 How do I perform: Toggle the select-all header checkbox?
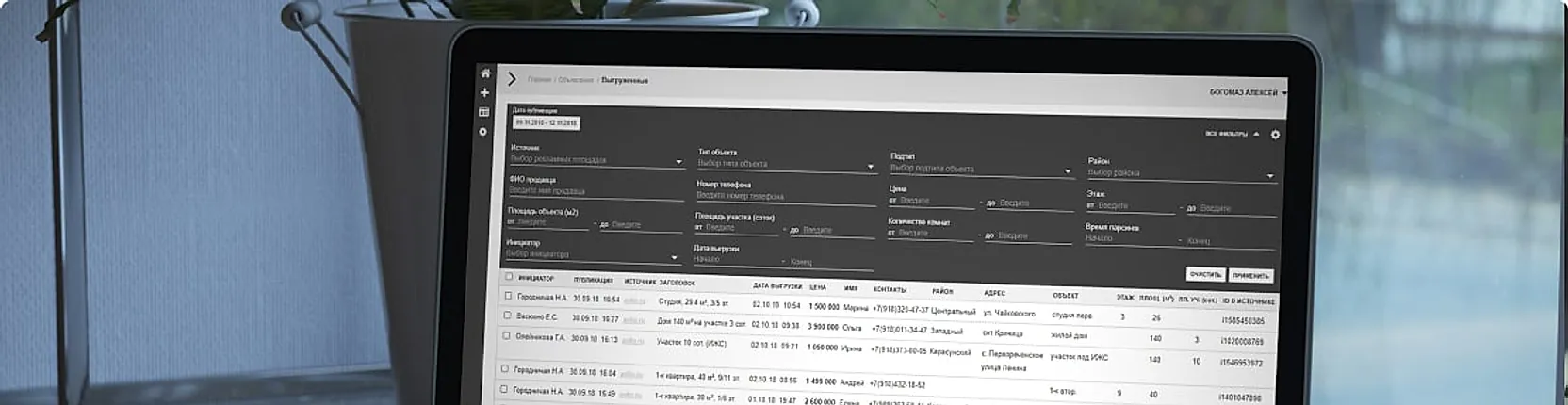coord(509,277)
